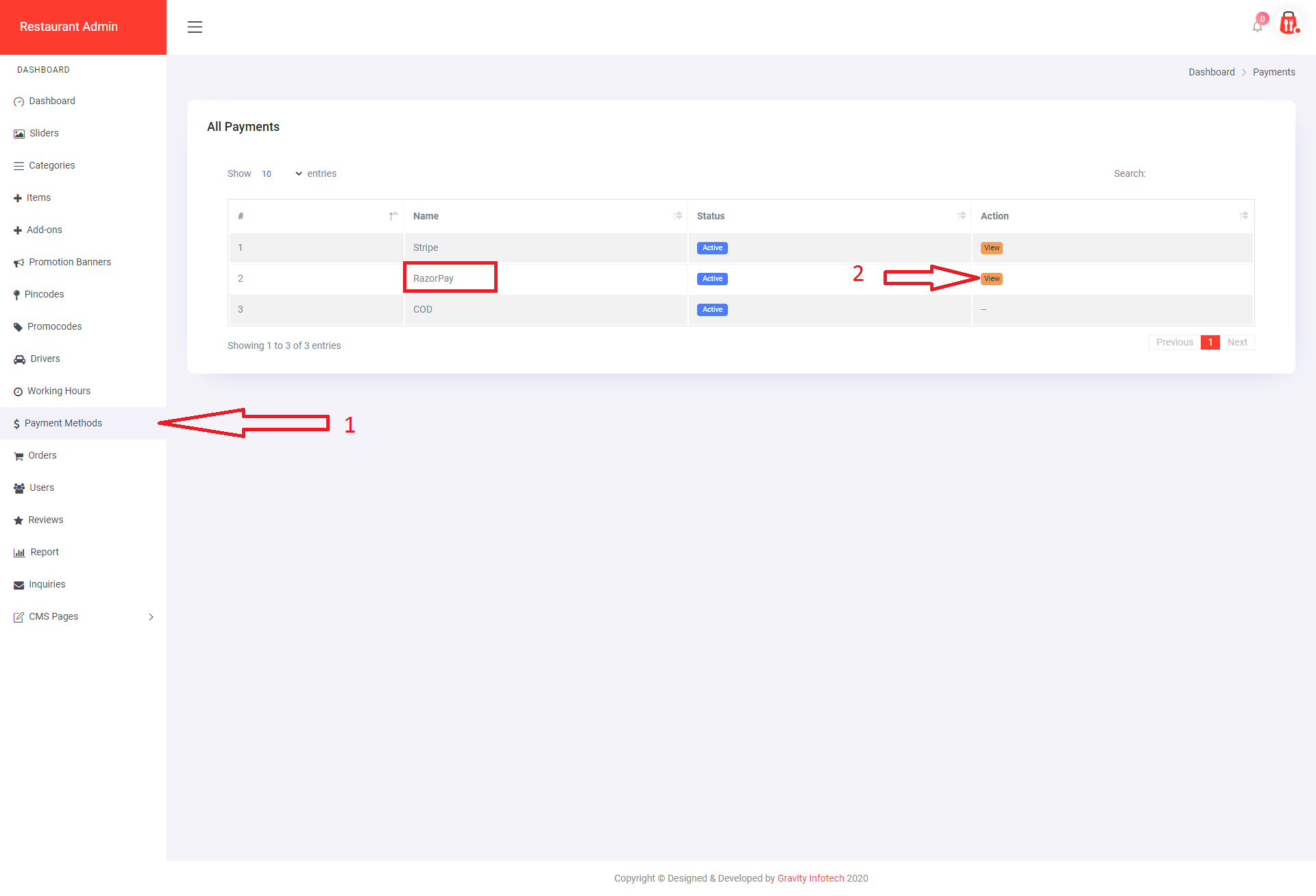Go to Next pagination page
This screenshot has height=896, width=1316.
(1236, 342)
